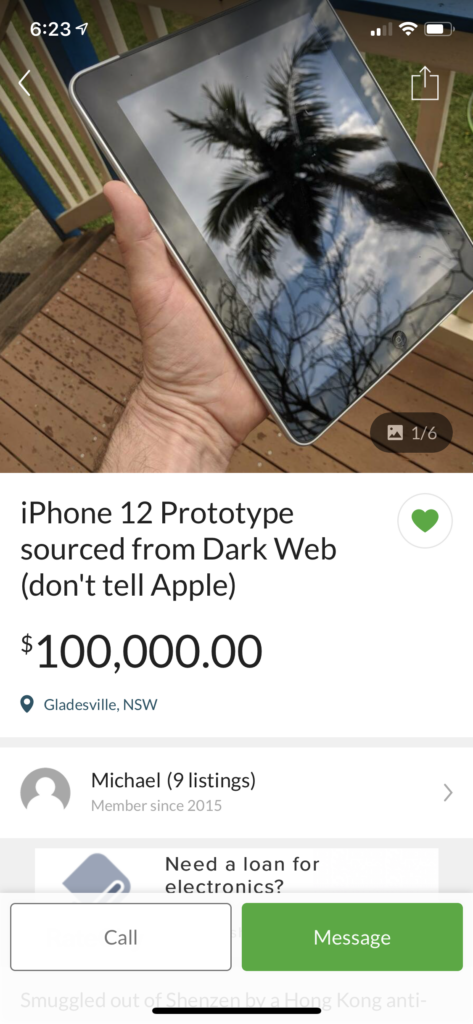Screen dimensions: 473x1024
Task: Call the seller
Action: pyautogui.click(x=121, y=937)
